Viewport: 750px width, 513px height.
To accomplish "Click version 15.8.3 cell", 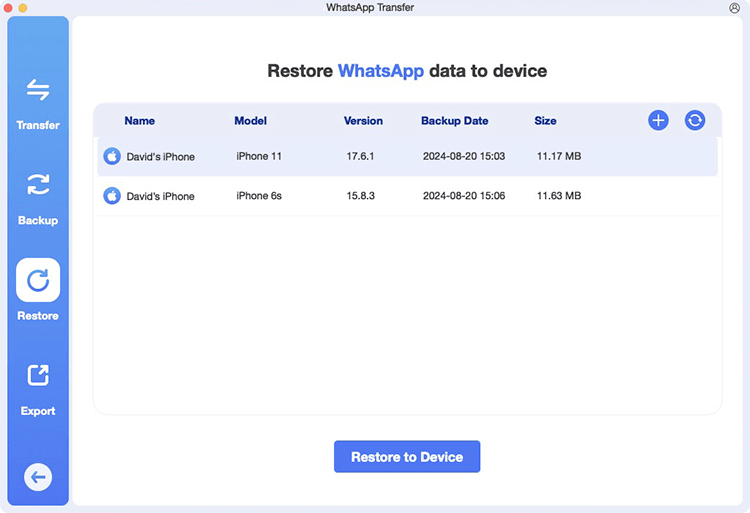I will 361,196.
